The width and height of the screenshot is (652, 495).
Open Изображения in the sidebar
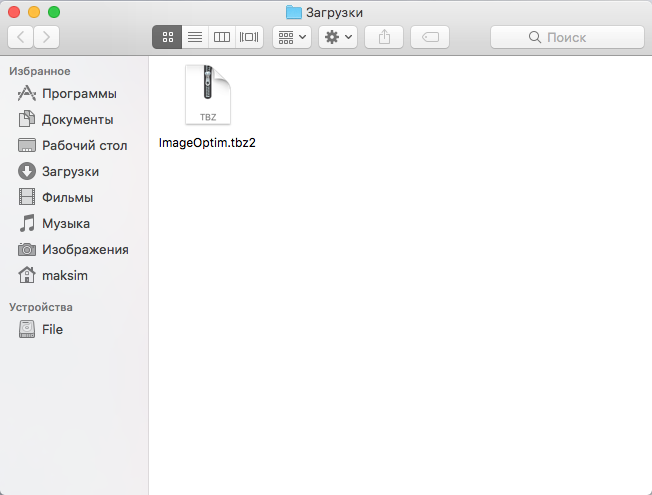(x=74, y=250)
